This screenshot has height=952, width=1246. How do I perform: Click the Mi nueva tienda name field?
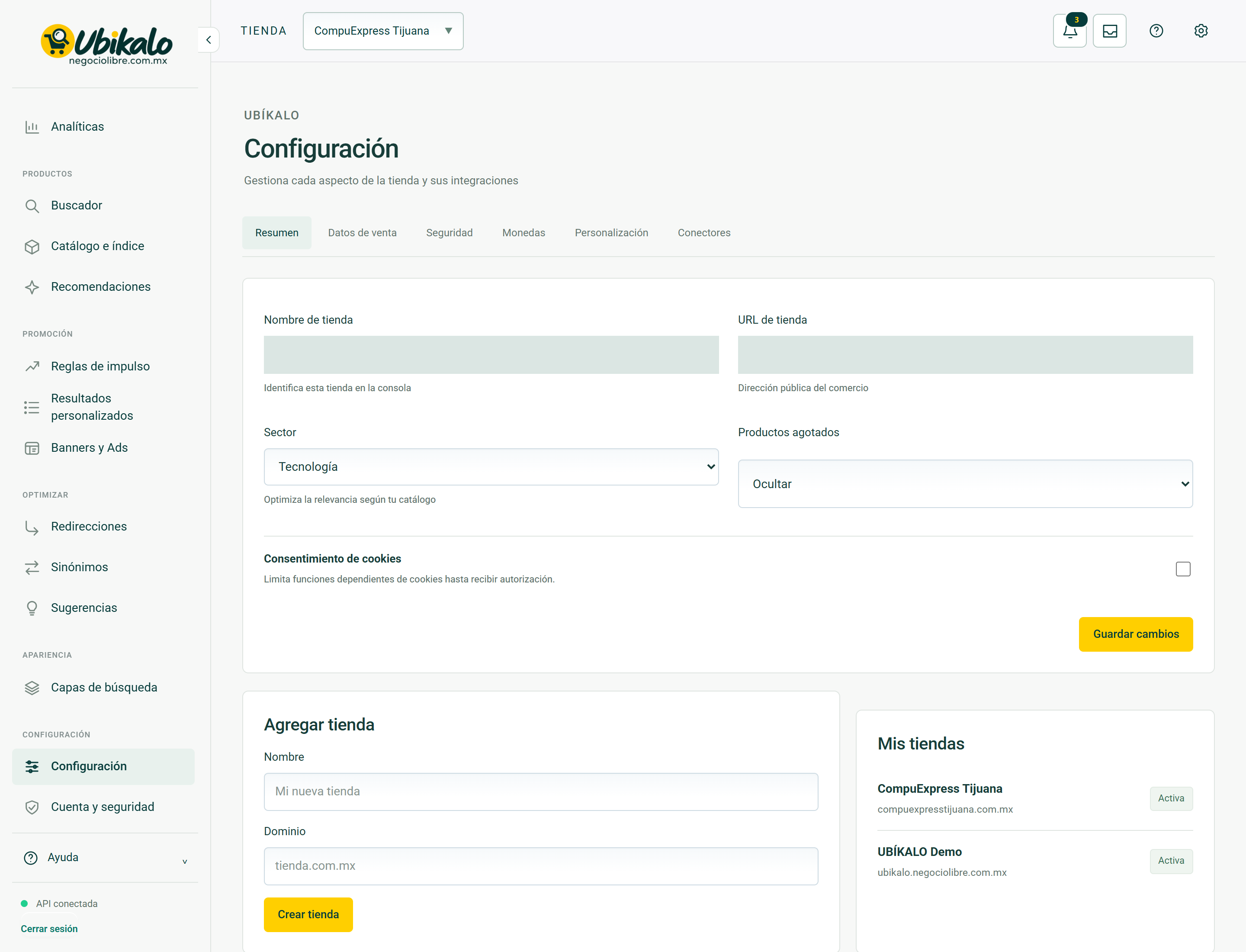tap(540, 791)
